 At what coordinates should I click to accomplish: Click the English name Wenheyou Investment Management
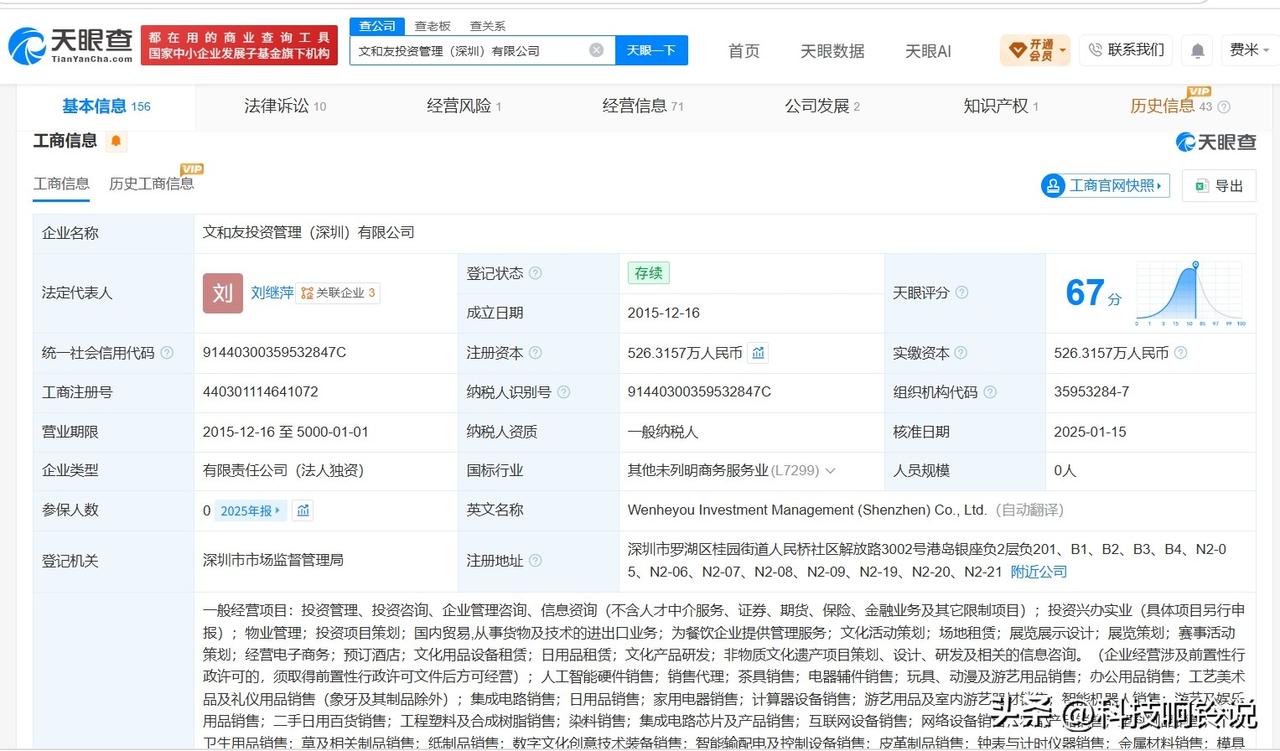coord(807,510)
